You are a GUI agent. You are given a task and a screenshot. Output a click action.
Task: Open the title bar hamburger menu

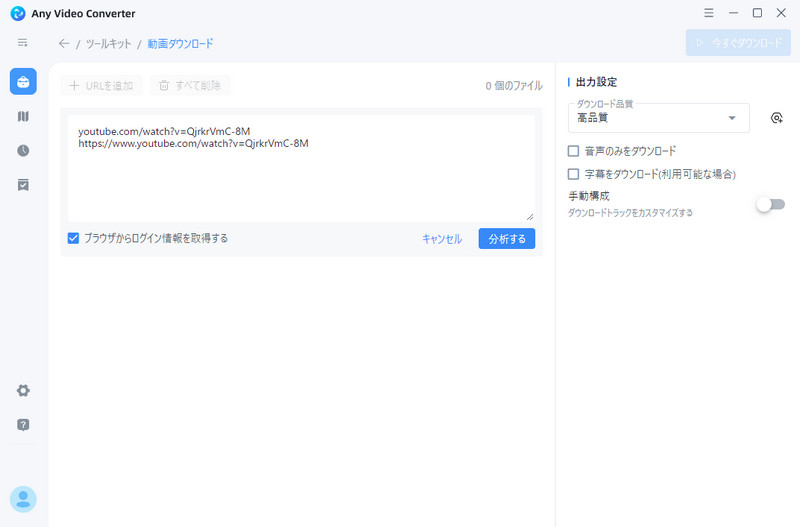pos(709,13)
